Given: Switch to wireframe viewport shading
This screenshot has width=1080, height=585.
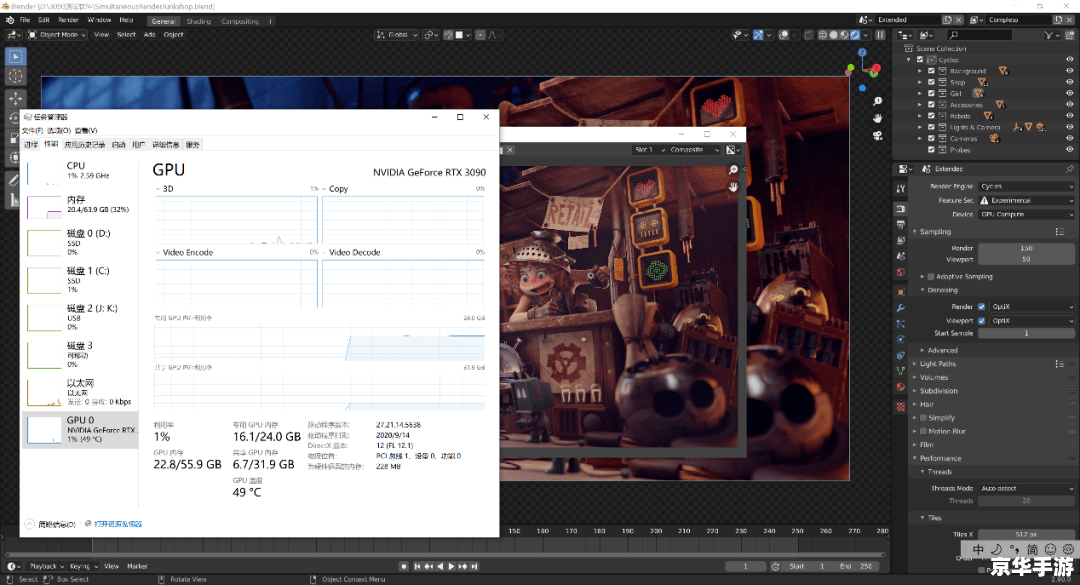Looking at the screenshot, I should [x=822, y=34].
